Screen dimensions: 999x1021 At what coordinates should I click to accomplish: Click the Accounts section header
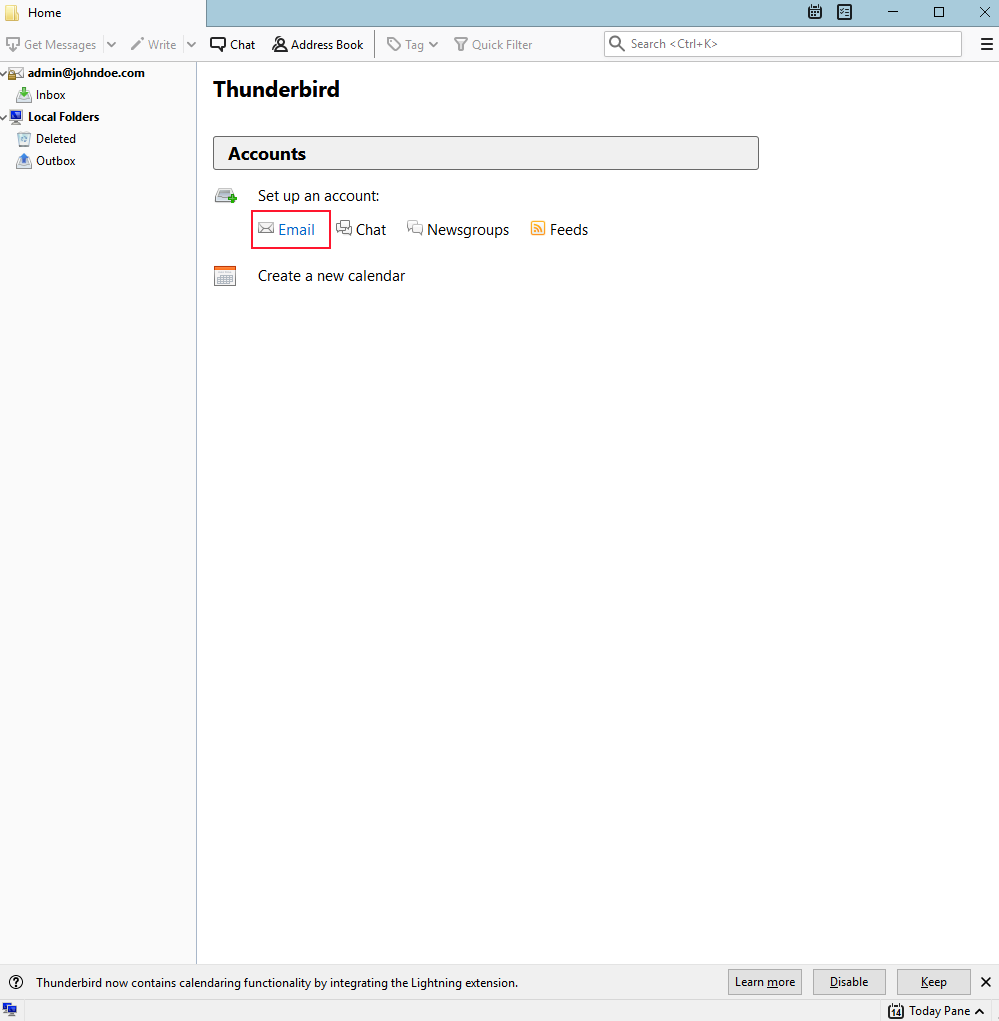tap(486, 153)
